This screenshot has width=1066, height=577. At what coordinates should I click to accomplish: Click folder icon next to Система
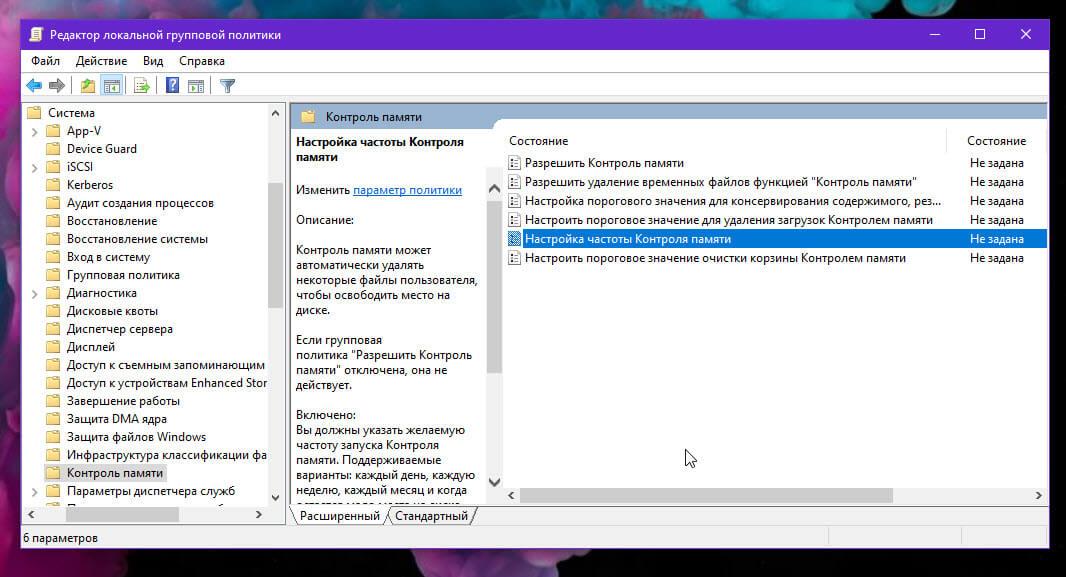34,113
